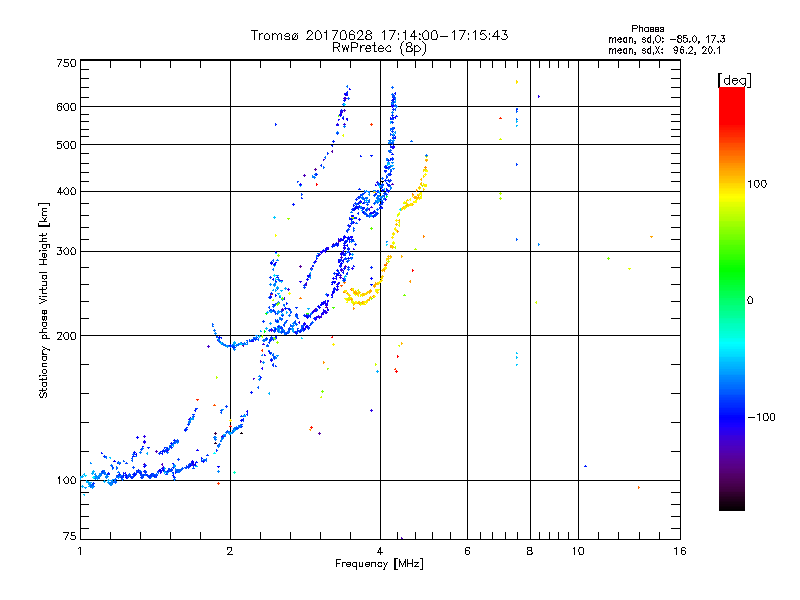Click the y-axis tick '500'

point(66,145)
